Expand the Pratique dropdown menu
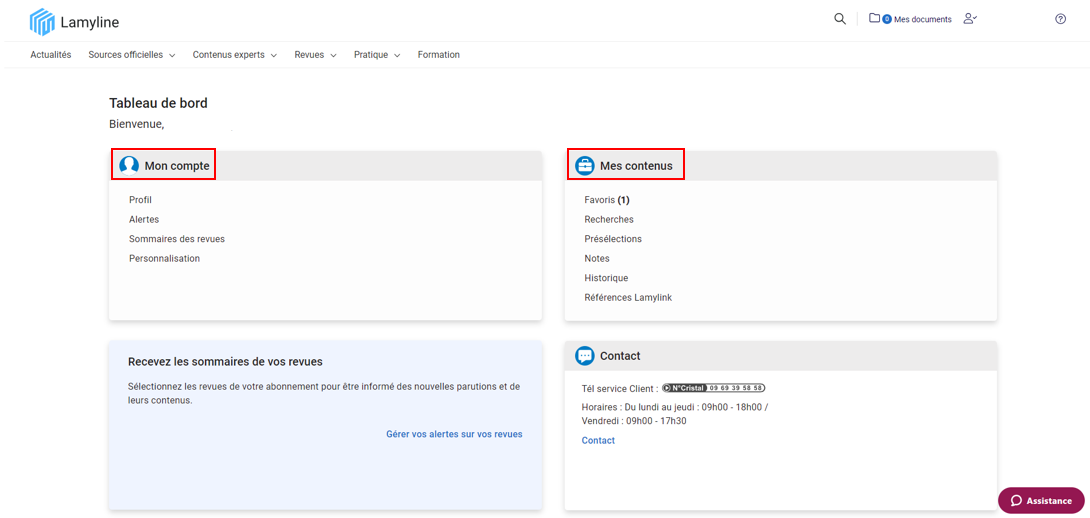 [x=376, y=55]
